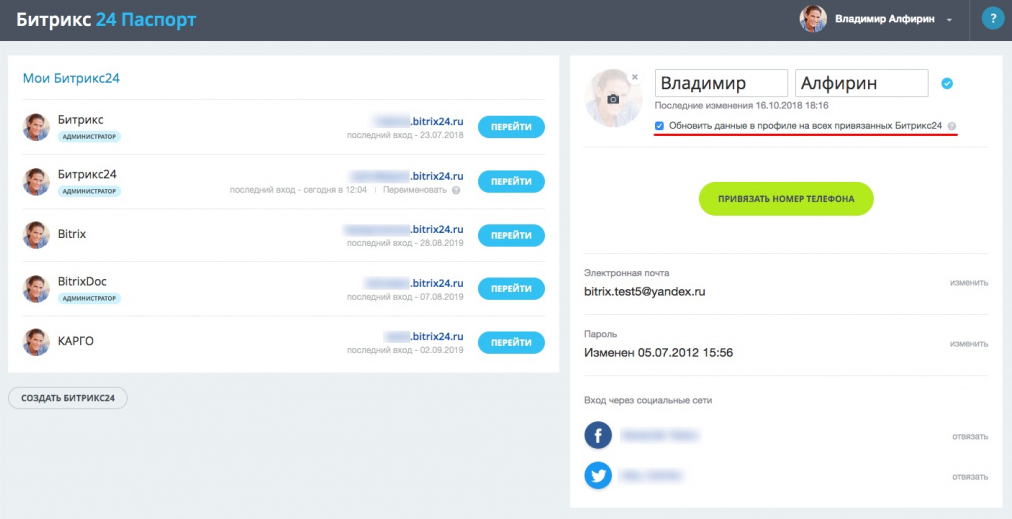Go to the Битрикс portal with Перейти
1012x519 pixels.
(x=511, y=127)
